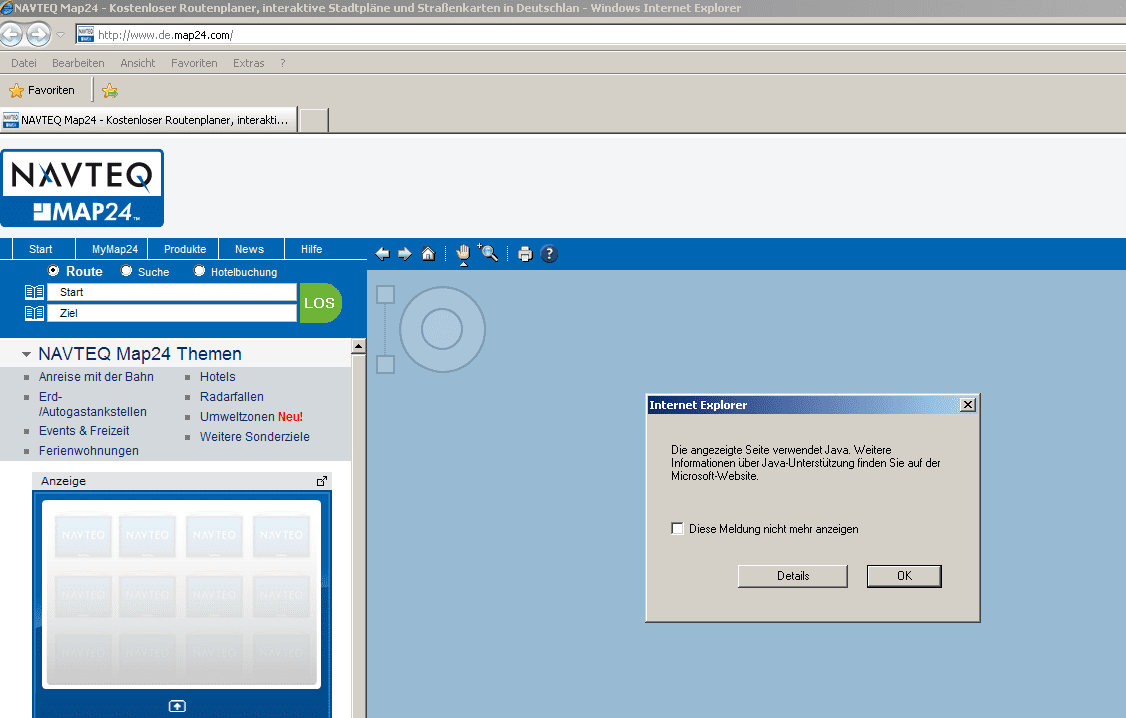Click the map compass navigation circle
Screen dimensions: 1126x718
pyautogui.click(x=442, y=330)
